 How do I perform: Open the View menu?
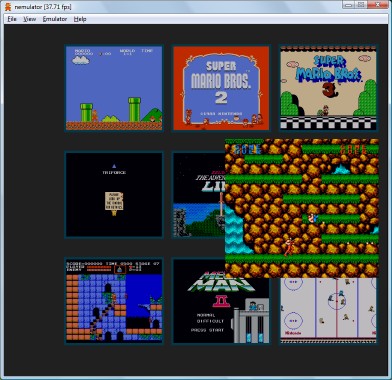coord(29,19)
